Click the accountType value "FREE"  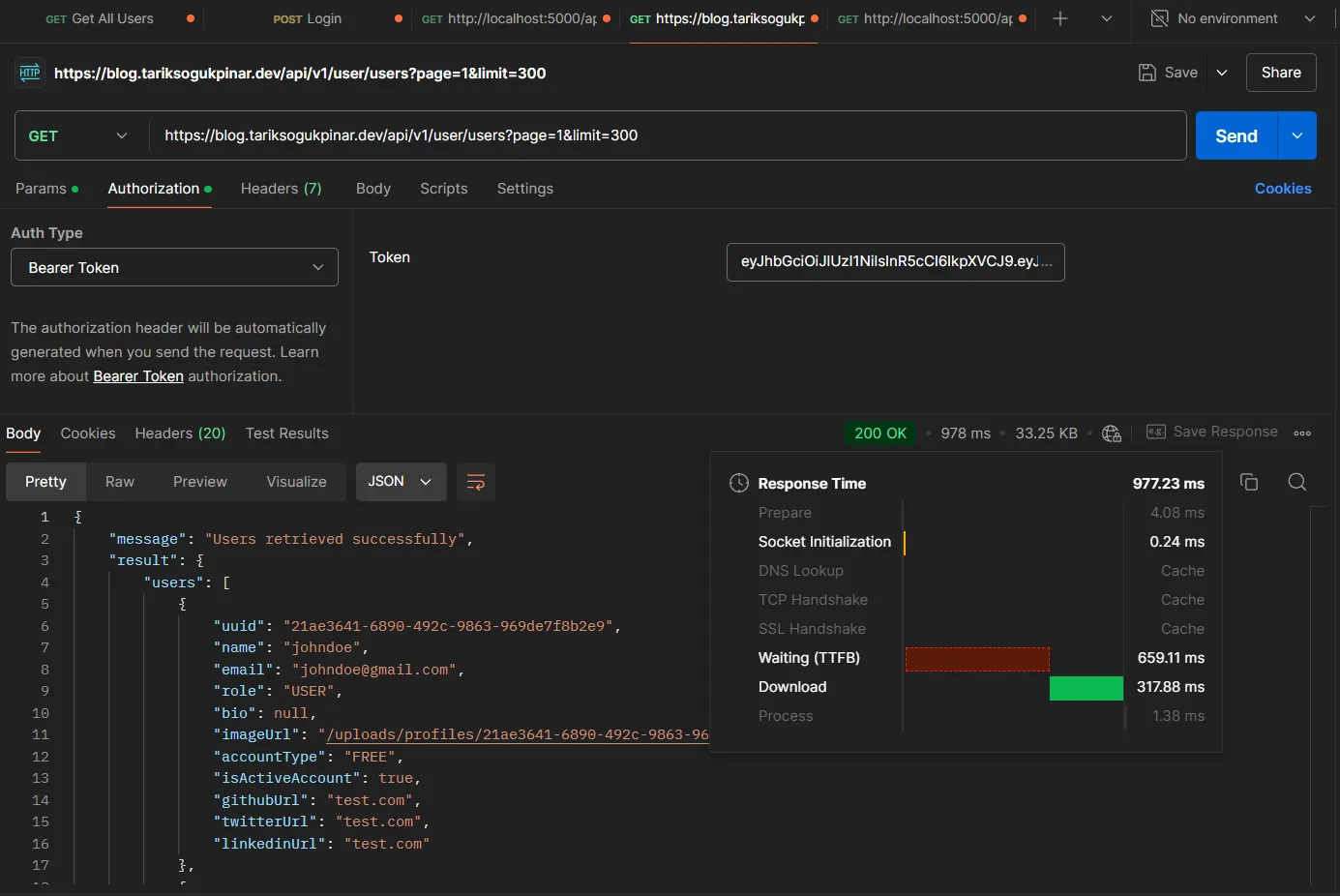[x=370, y=757]
